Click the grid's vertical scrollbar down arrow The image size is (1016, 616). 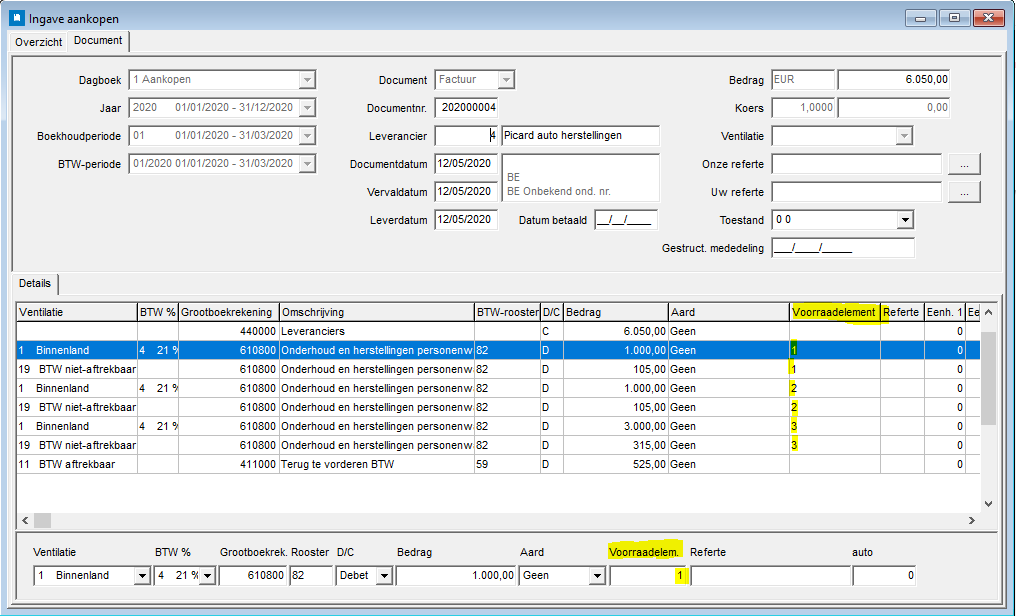(x=989, y=503)
